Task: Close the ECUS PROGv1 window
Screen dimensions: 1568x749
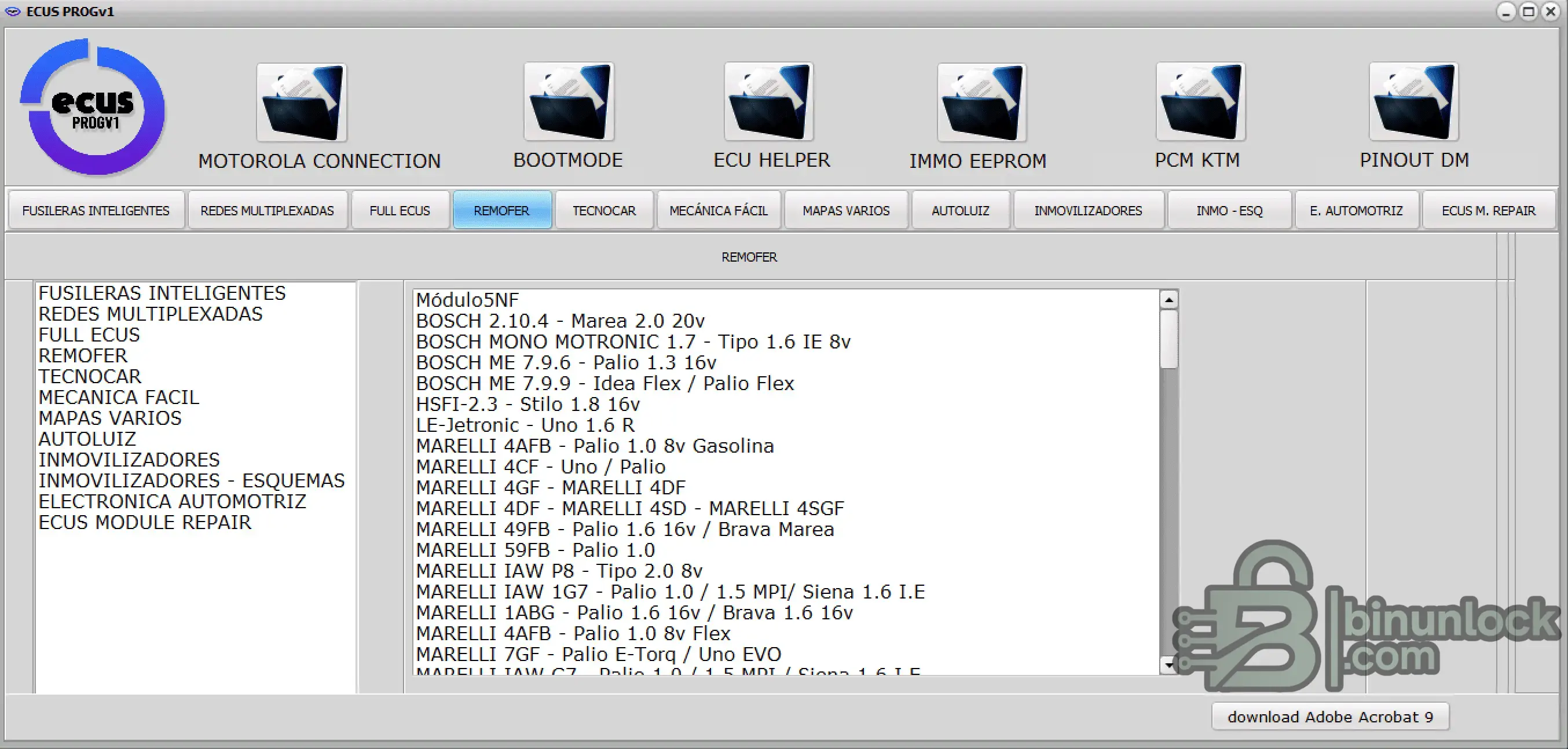Action: [1551, 12]
